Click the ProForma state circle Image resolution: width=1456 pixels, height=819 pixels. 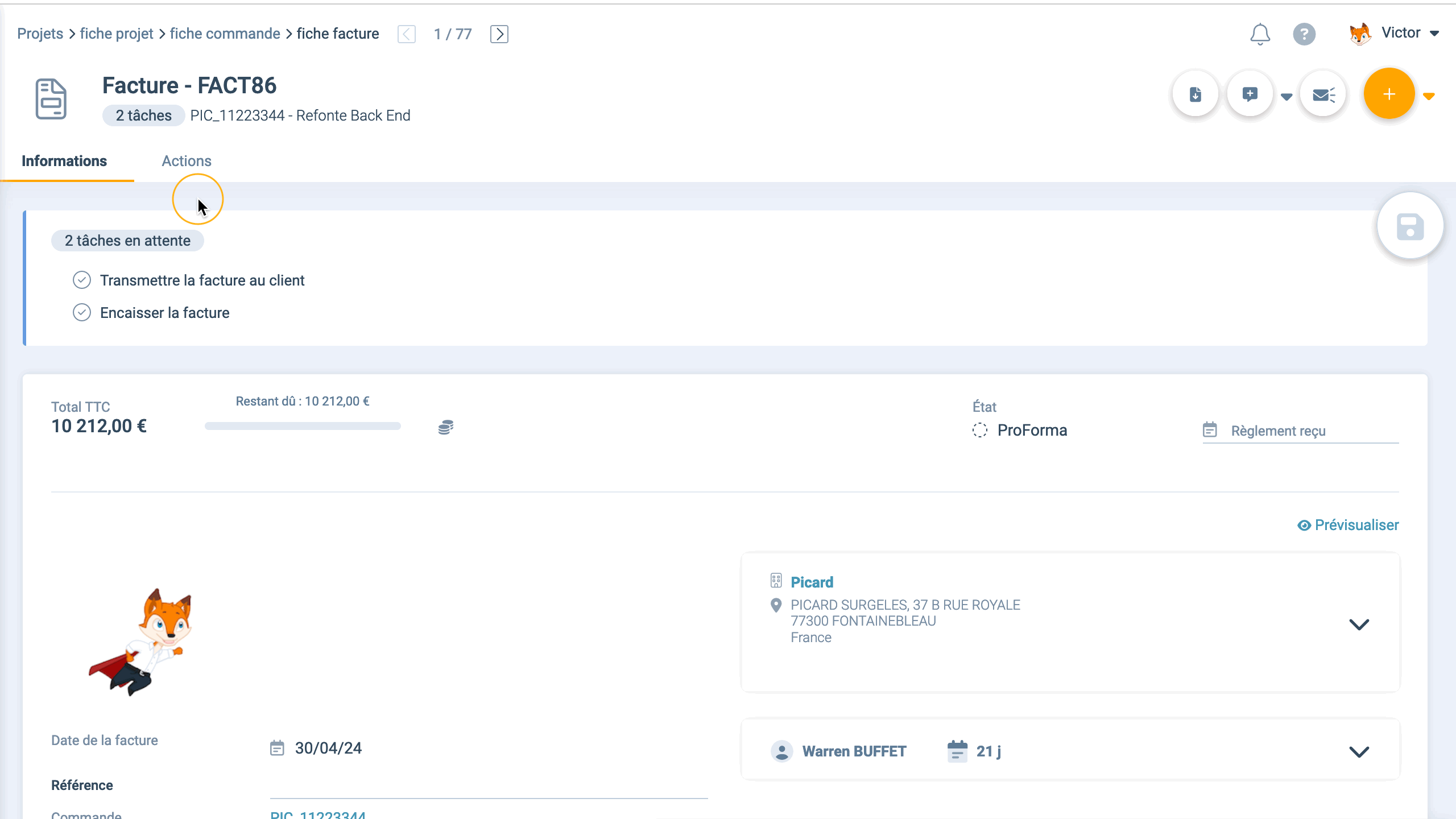coord(979,431)
